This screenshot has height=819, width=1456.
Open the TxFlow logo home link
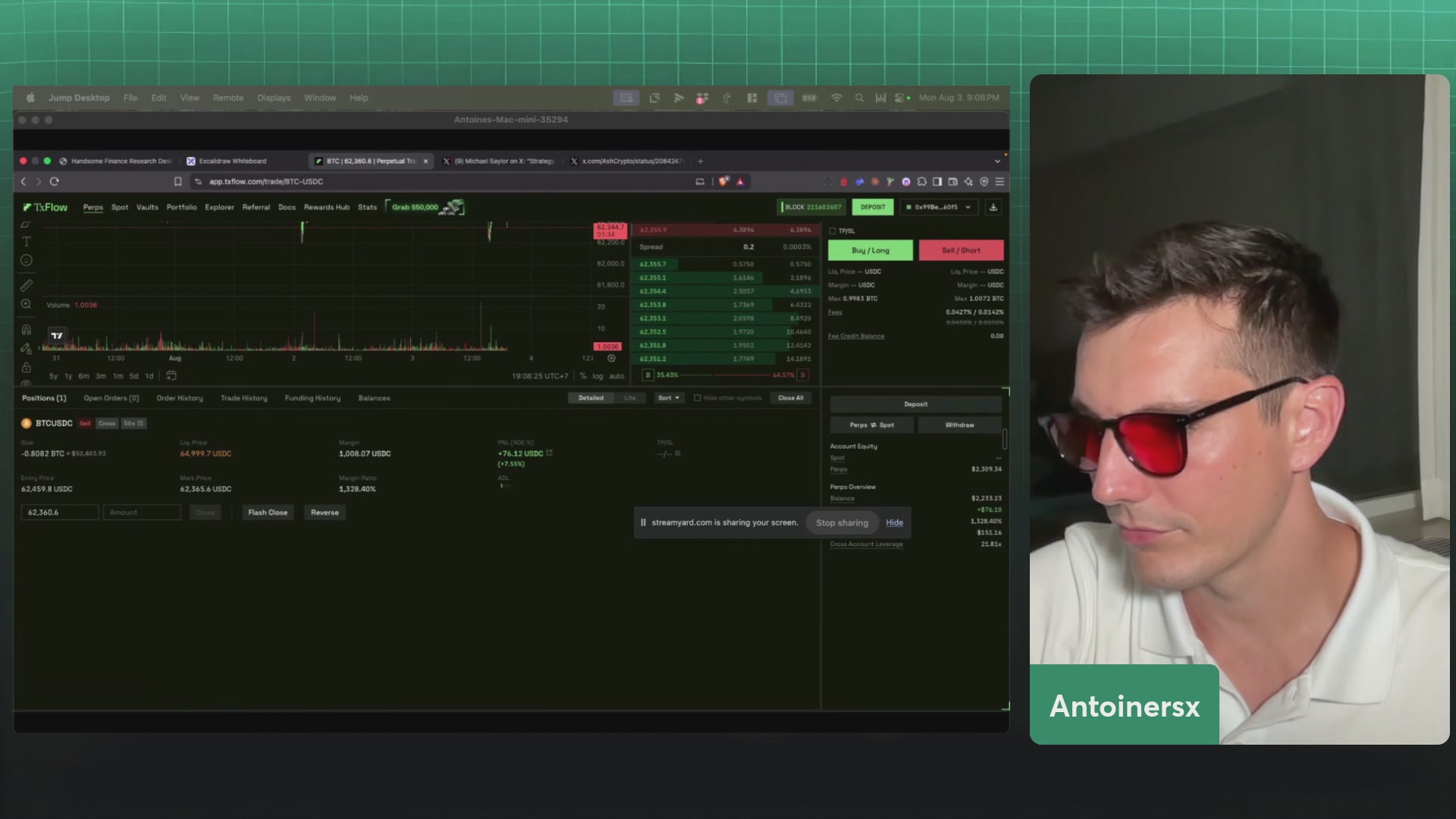45,207
